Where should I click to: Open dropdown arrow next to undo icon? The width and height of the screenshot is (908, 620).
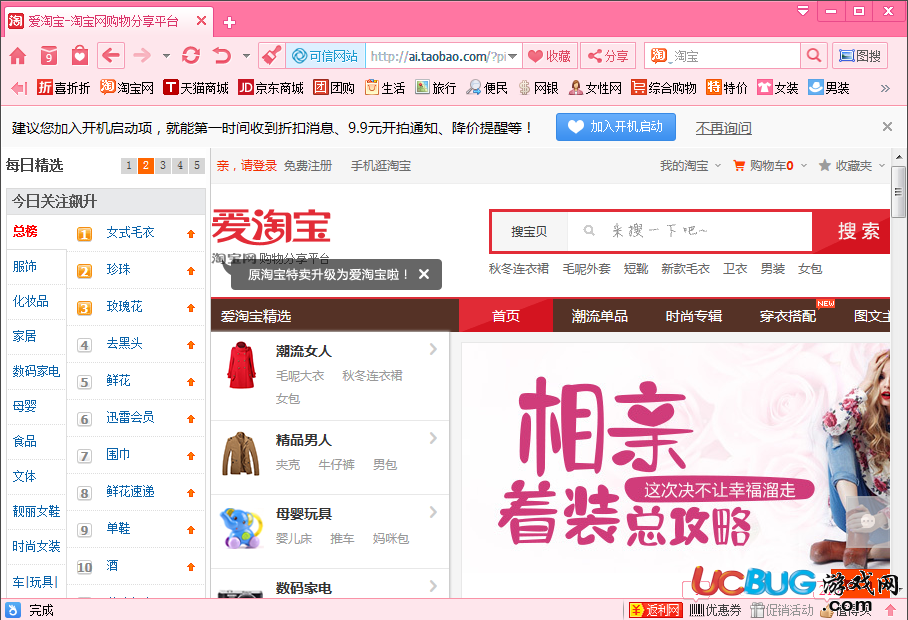coord(246,56)
